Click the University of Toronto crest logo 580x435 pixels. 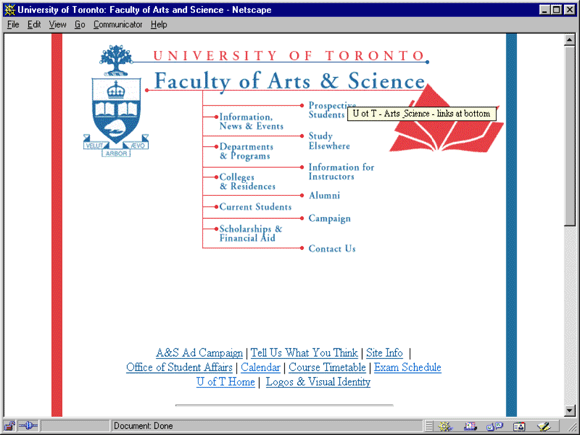coord(116,101)
